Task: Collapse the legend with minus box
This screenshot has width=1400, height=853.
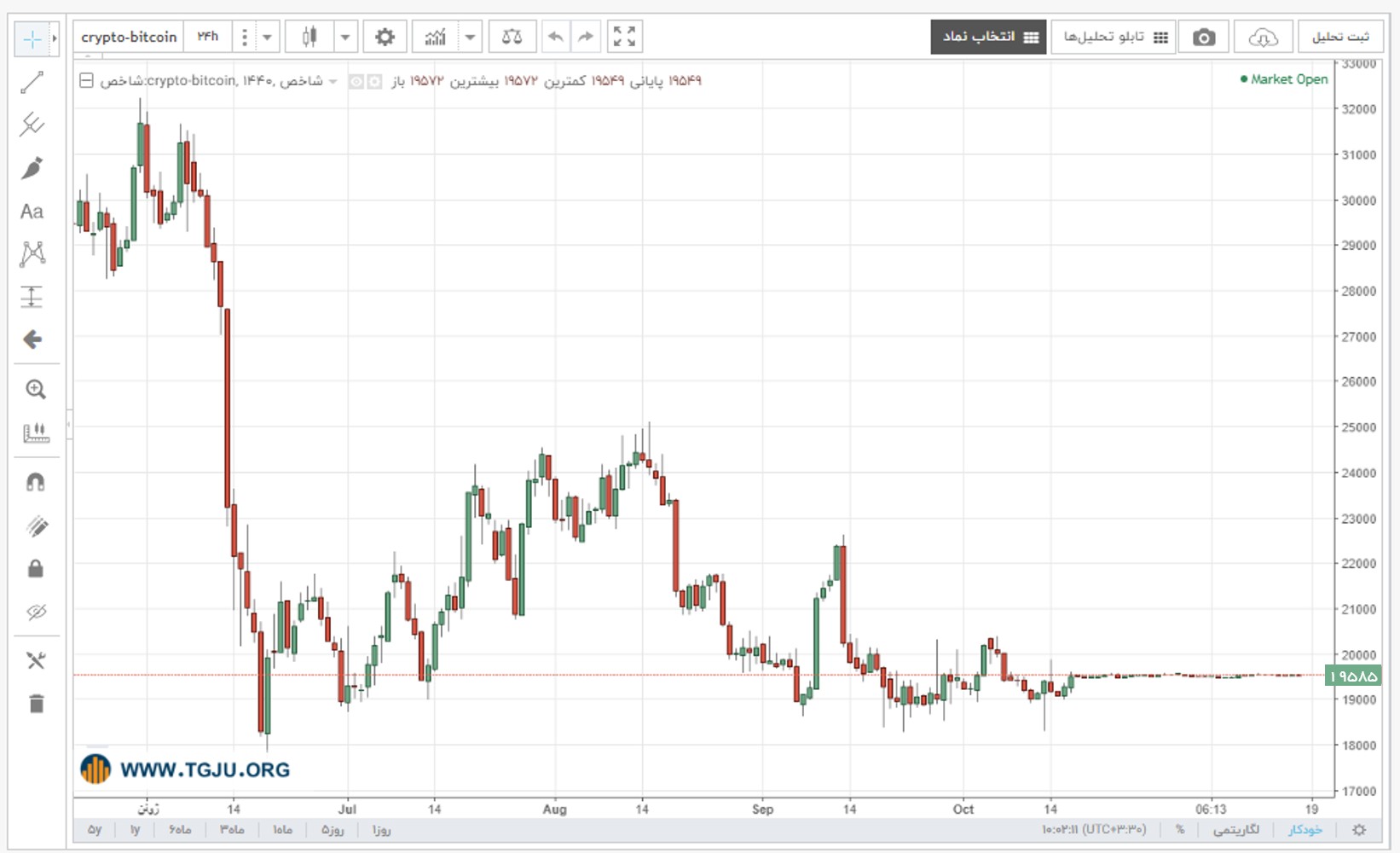Action: 86,80
